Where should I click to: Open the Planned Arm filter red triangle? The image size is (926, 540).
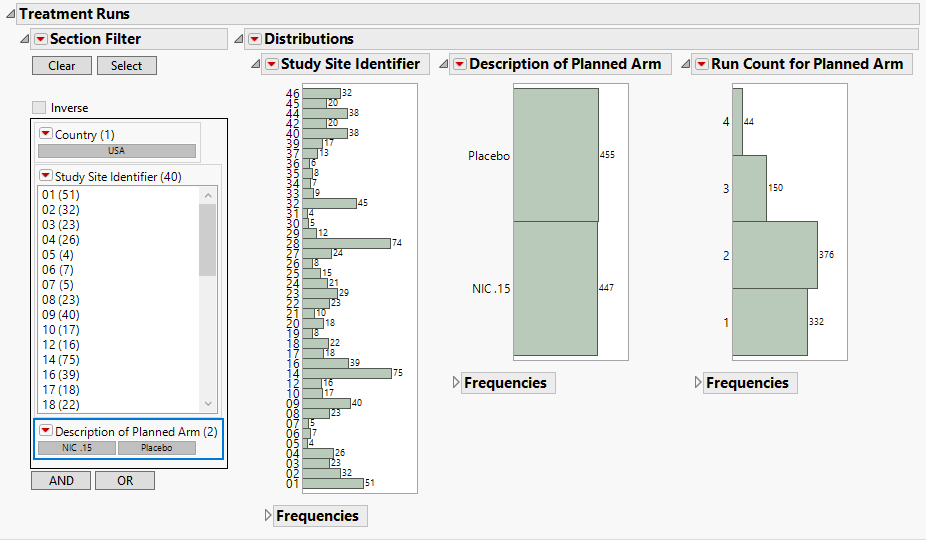click(45, 431)
